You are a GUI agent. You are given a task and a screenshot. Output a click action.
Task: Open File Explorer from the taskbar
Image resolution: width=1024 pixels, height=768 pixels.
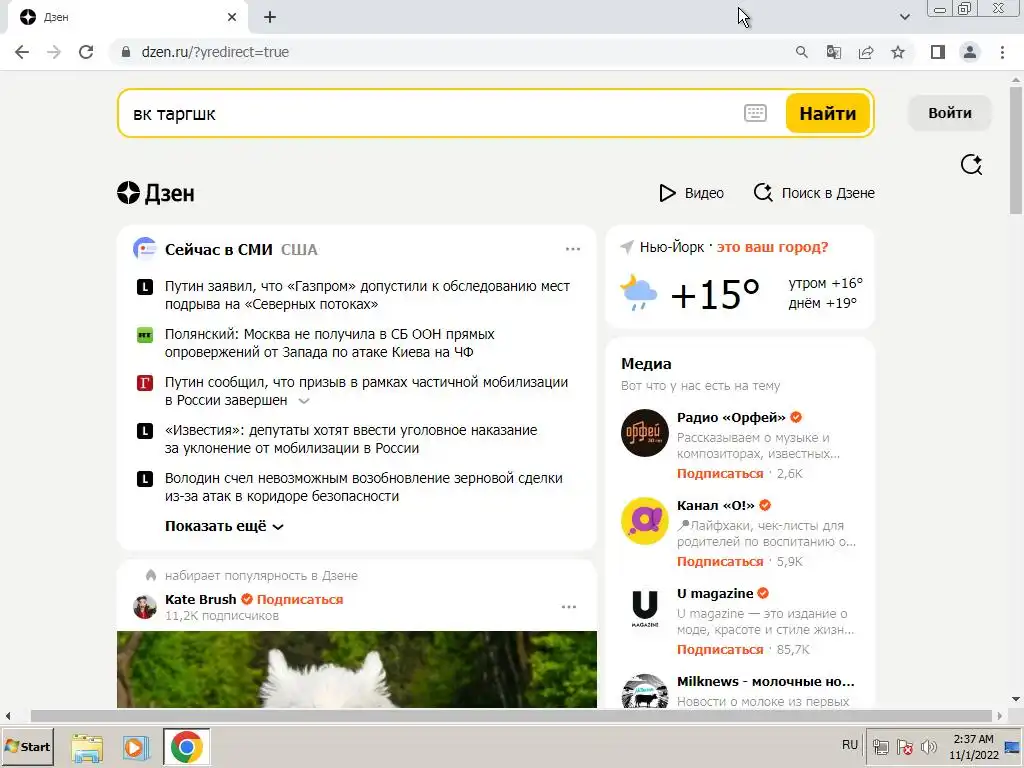(87, 747)
